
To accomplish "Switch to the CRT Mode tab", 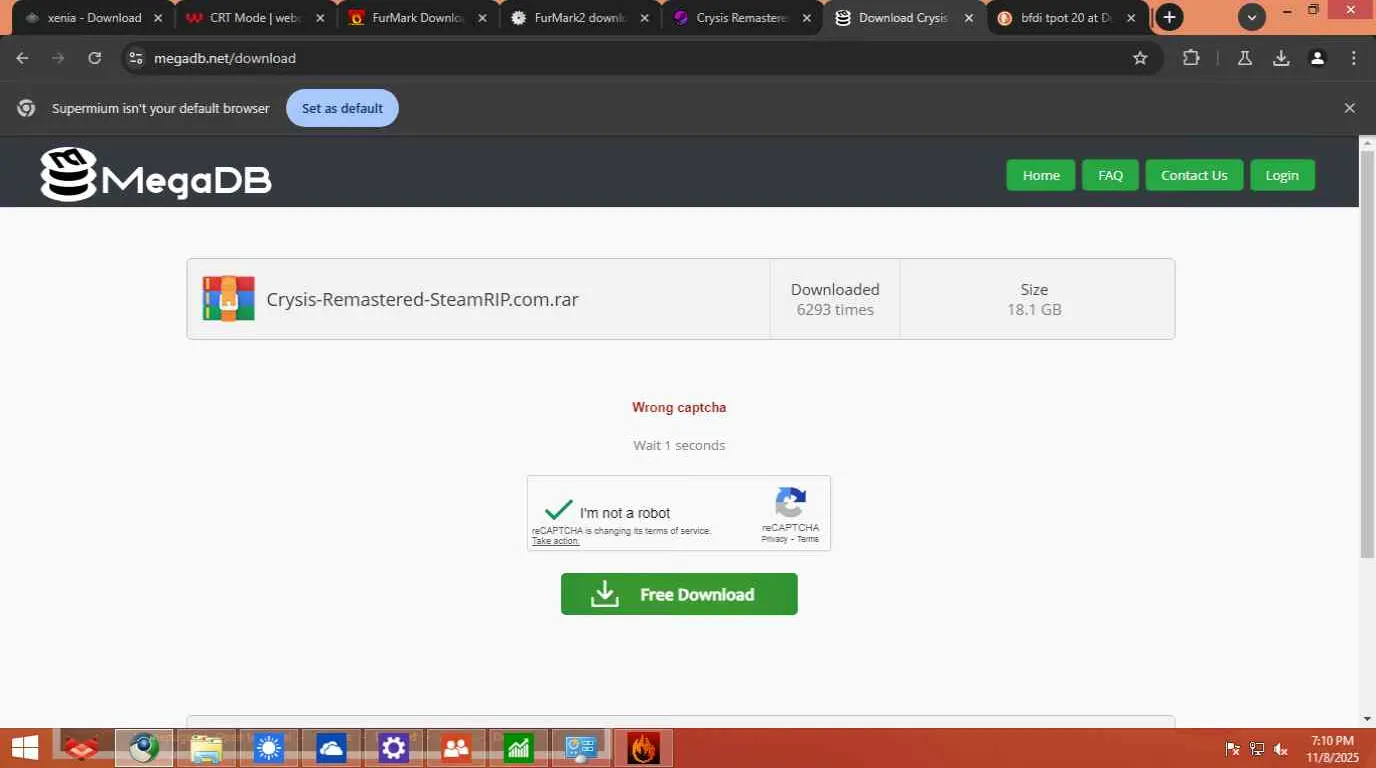I will click(256, 18).
